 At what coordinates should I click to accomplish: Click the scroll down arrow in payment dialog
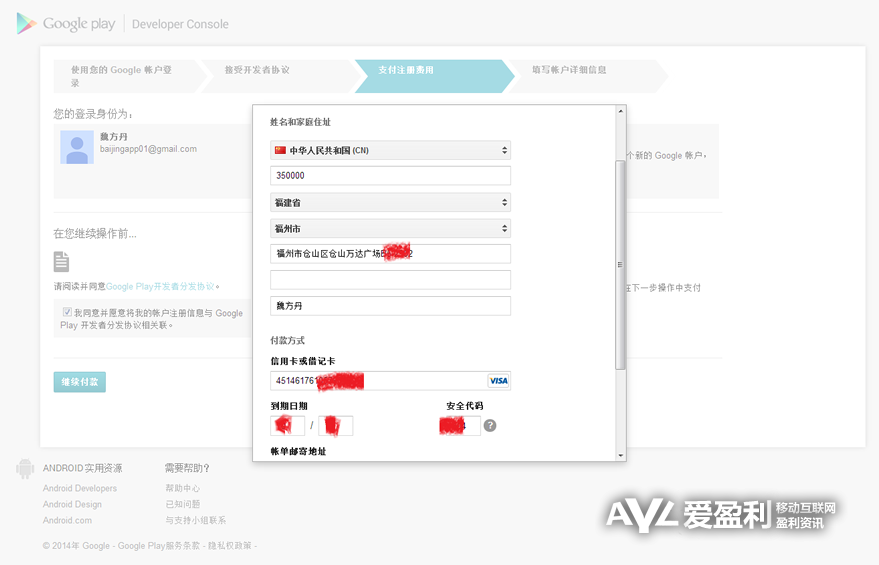coord(620,454)
